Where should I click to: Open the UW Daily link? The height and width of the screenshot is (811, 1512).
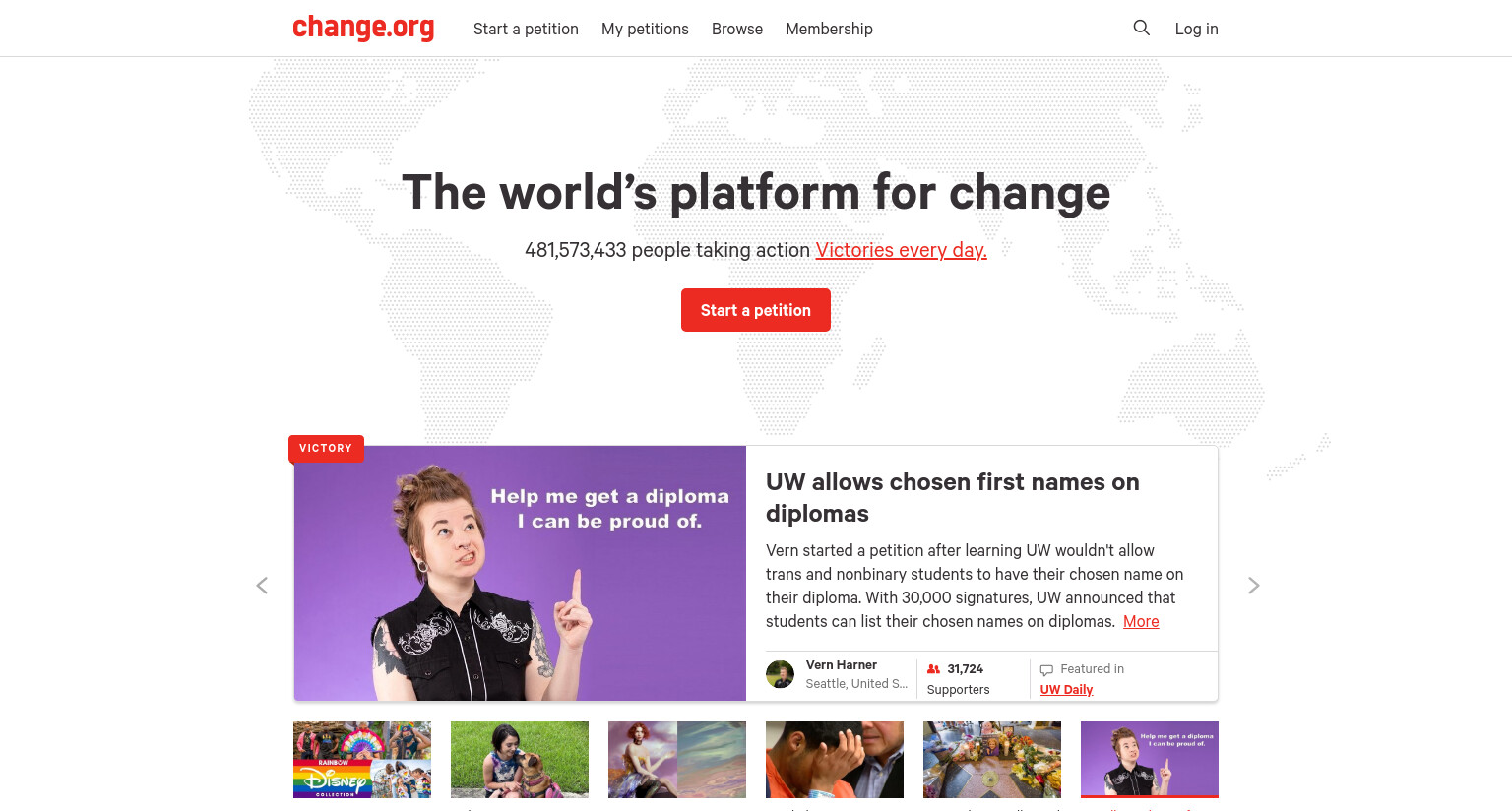(x=1066, y=689)
